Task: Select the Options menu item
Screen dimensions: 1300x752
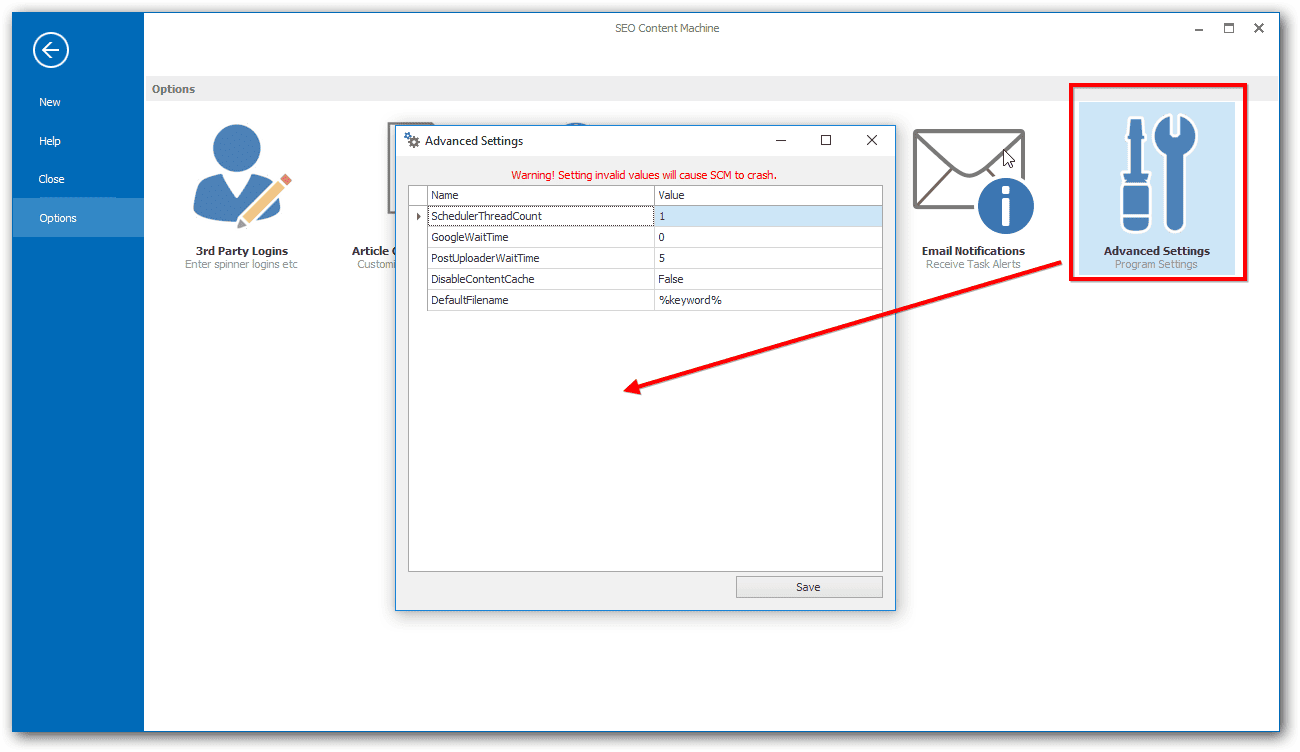Action: click(x=78, y=218)
